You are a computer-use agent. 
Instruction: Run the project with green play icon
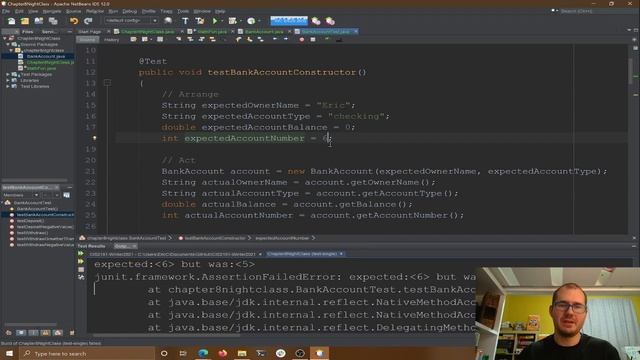pyautogui.click(x=215, y=21)
